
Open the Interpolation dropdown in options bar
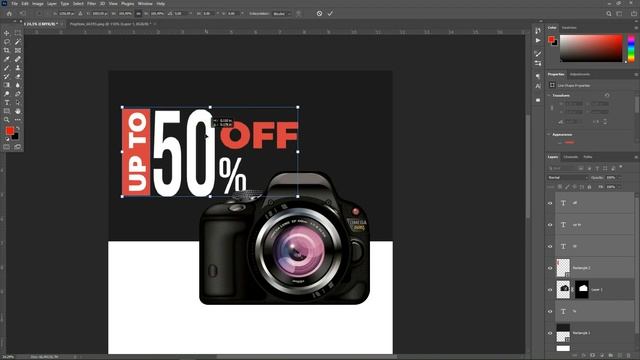[282, 13]
